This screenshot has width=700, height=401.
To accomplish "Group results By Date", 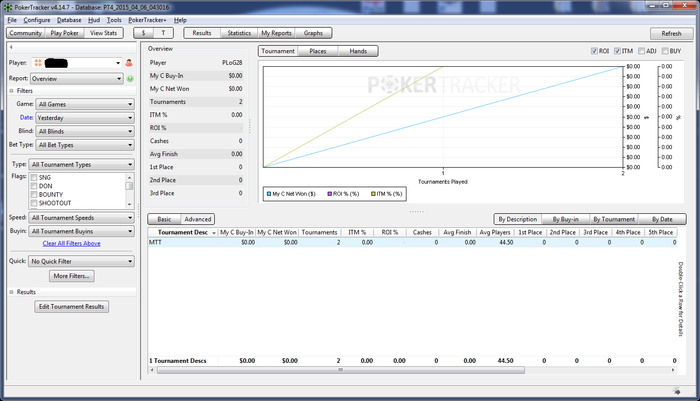I will tap(662, 219).
